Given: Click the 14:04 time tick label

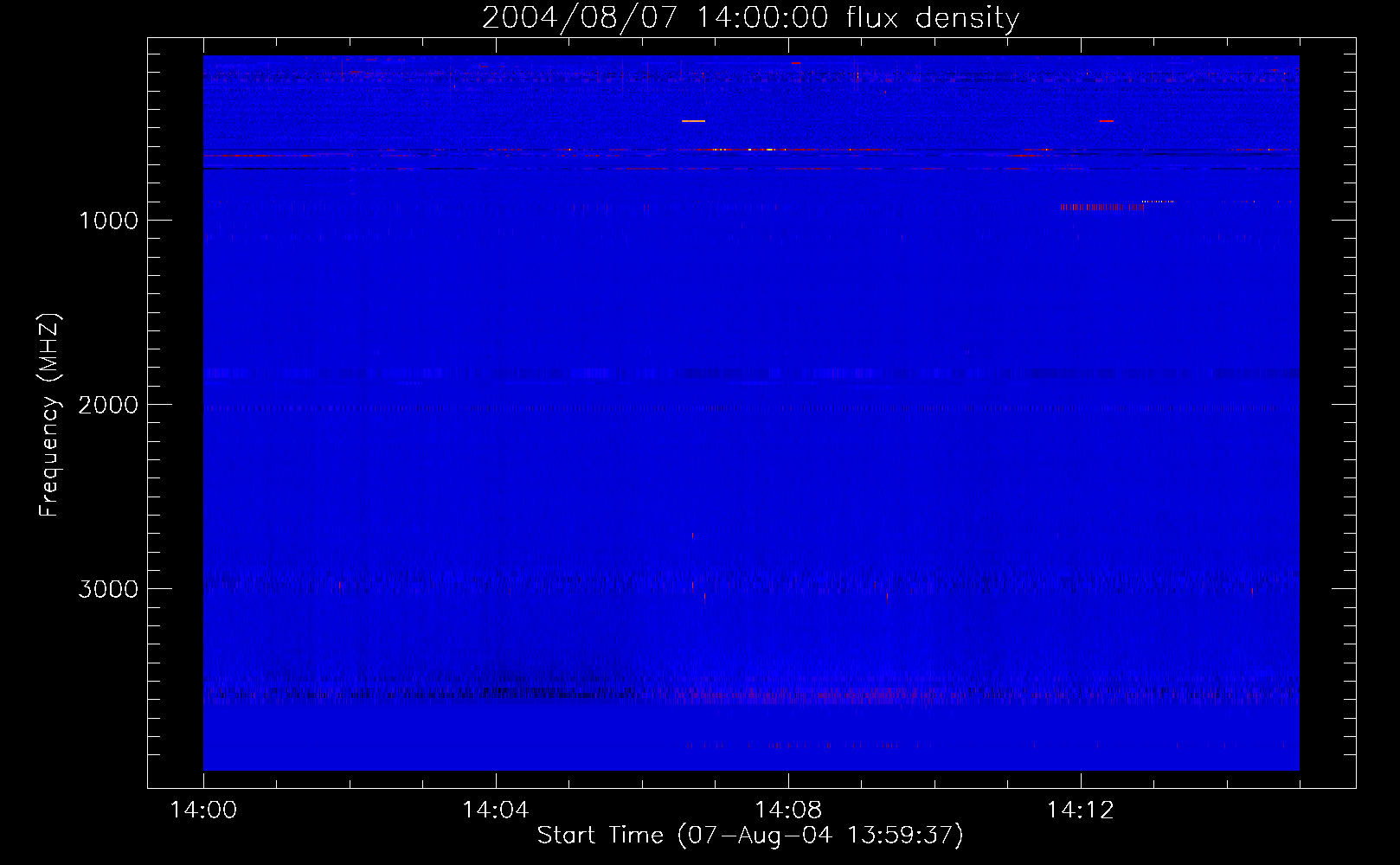Looking at the screenshot, I should (x=495, y=811).
